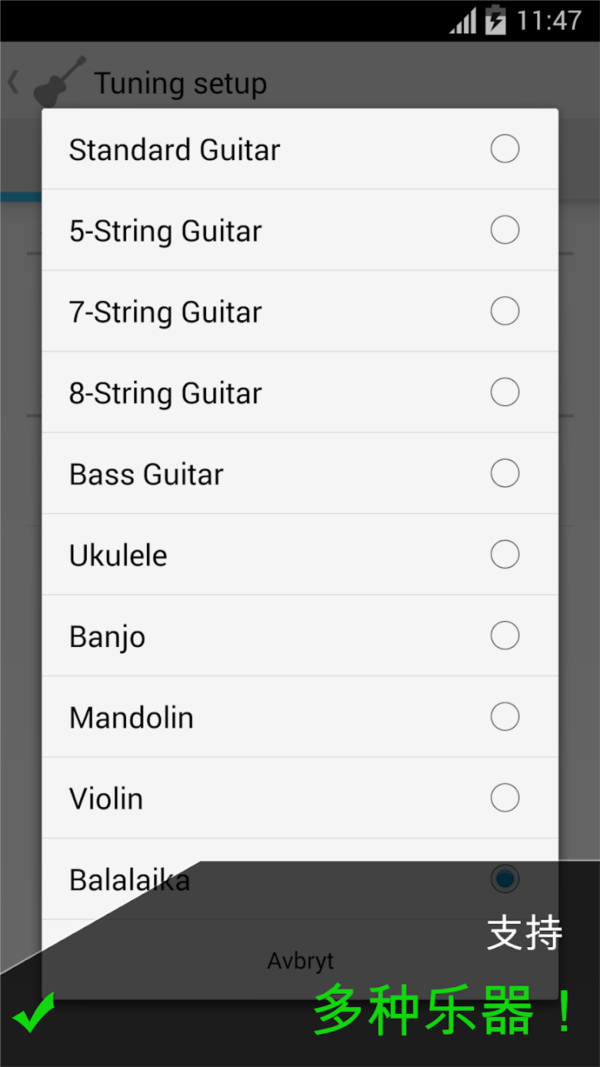Screen dimensions: 600x1067
Task: Tap the Ukulele list entry label
Action: (118, 556)
